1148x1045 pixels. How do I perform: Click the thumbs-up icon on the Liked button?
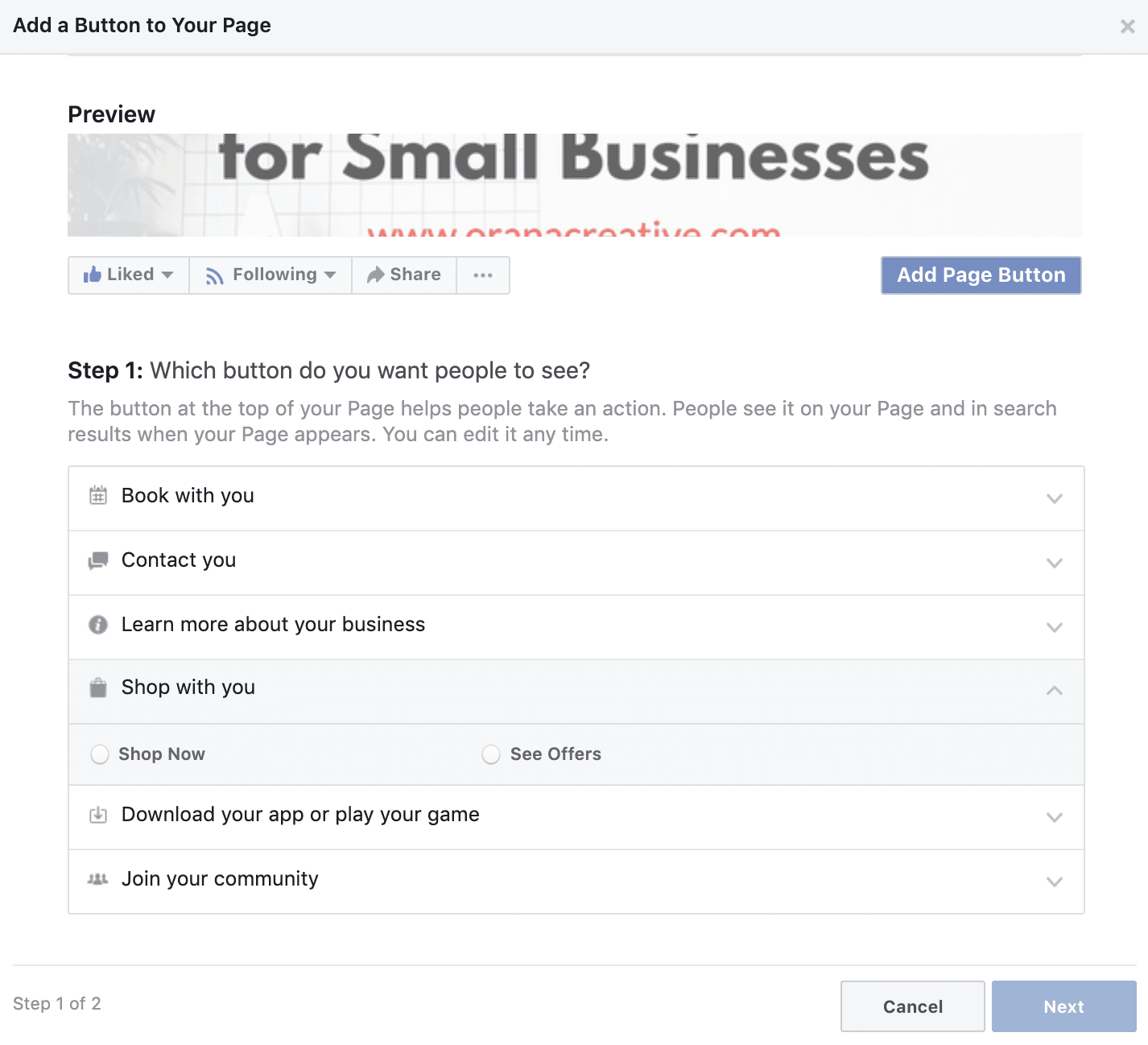click(93, 275)
